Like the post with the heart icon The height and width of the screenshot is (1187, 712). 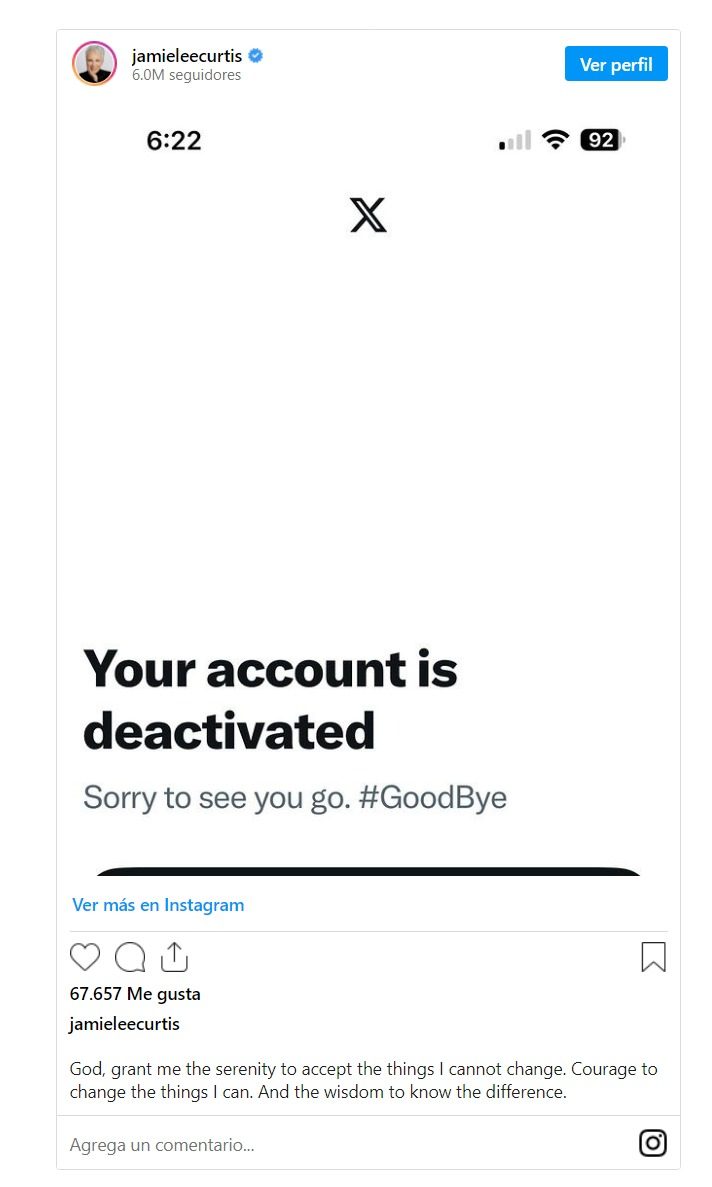(x=85, y=957)
